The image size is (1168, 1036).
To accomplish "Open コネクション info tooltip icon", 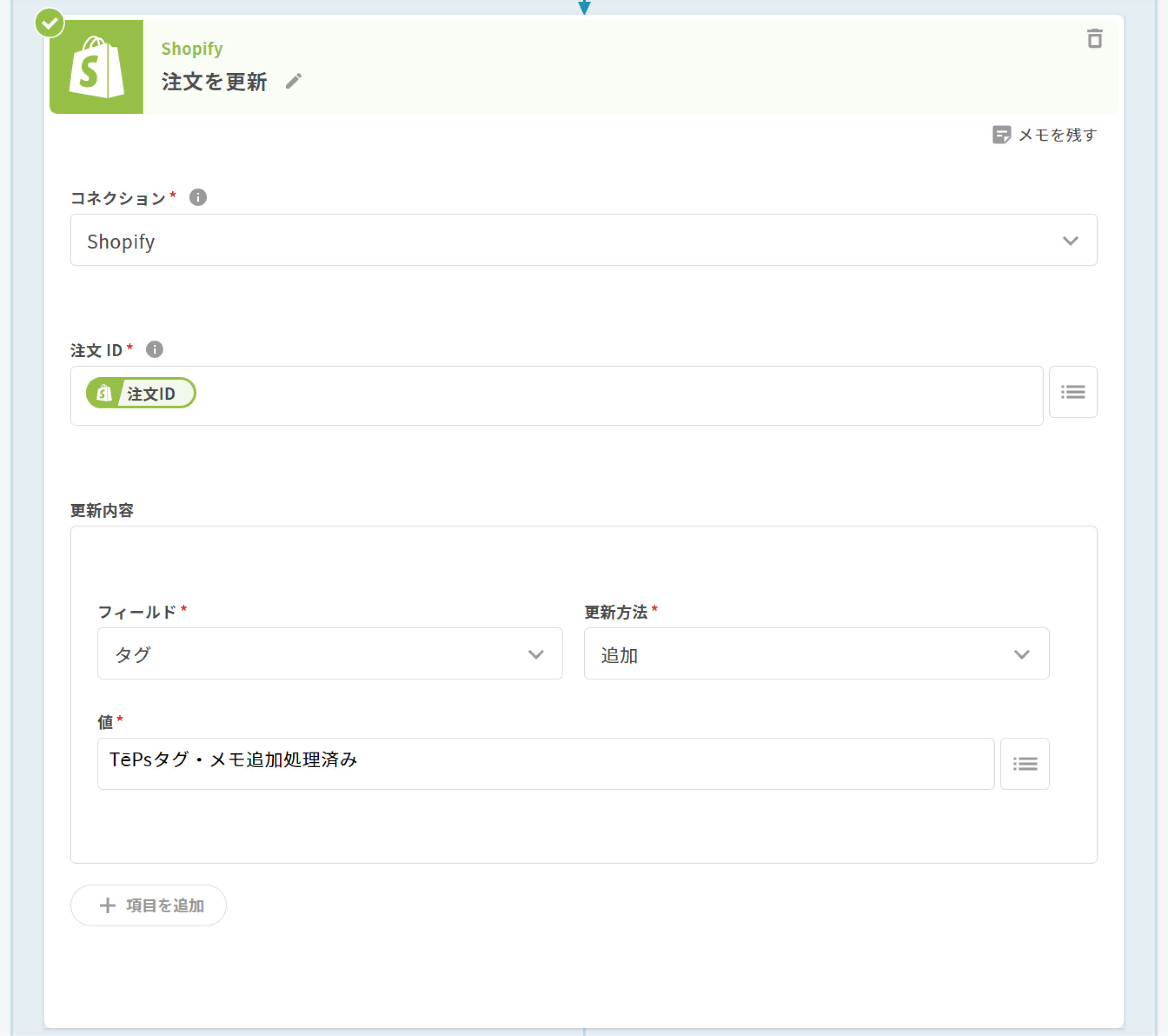I will click(198, 198).
